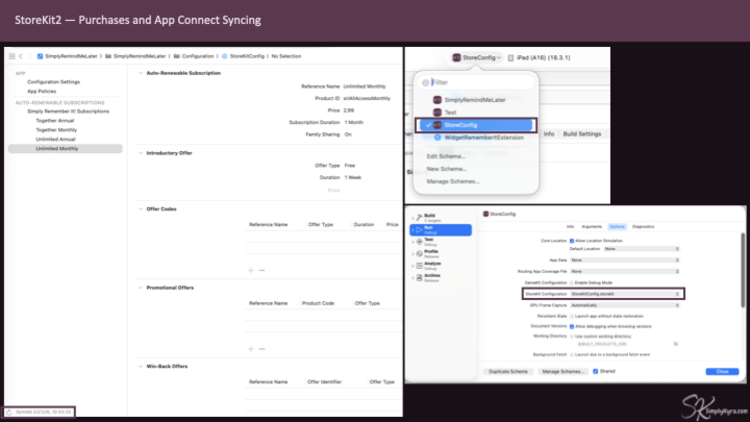Go forward with the editor forward arrow
Viewport: 750px width, 422px height.
(x=29, y=56)
